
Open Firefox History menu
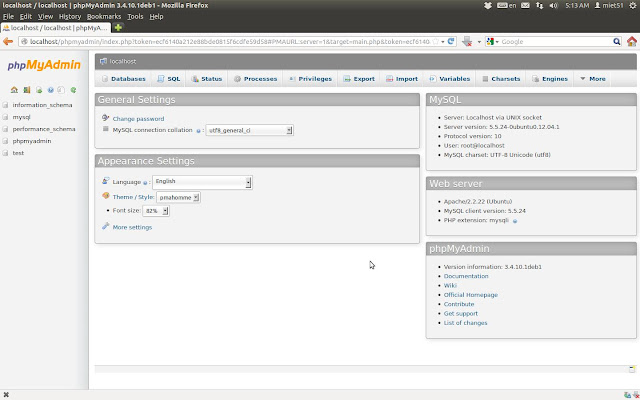[x=70, y=16]
